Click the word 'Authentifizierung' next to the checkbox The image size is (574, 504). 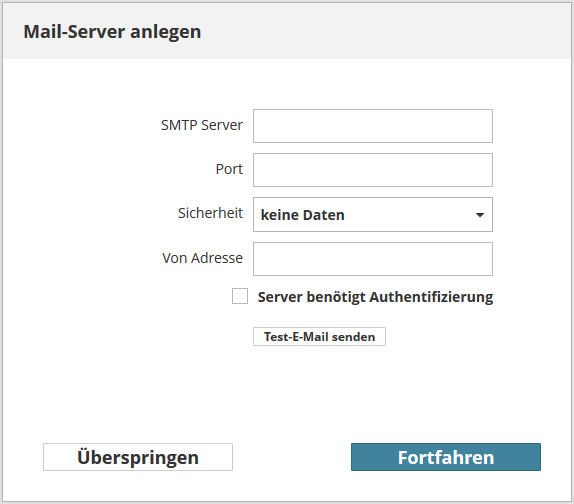coord(431,297)
